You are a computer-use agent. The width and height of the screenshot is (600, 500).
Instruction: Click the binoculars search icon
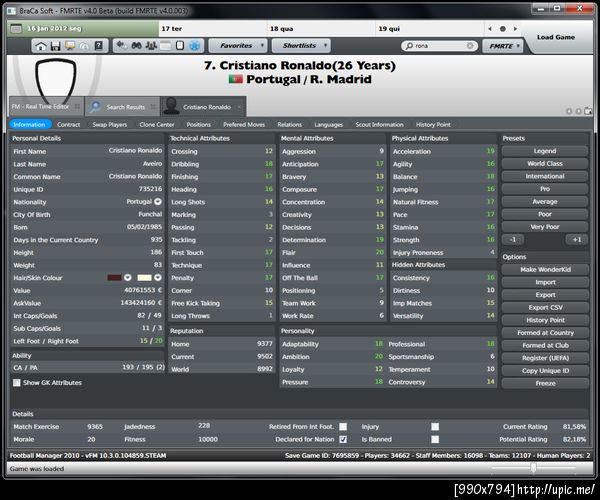coord(136,46)
